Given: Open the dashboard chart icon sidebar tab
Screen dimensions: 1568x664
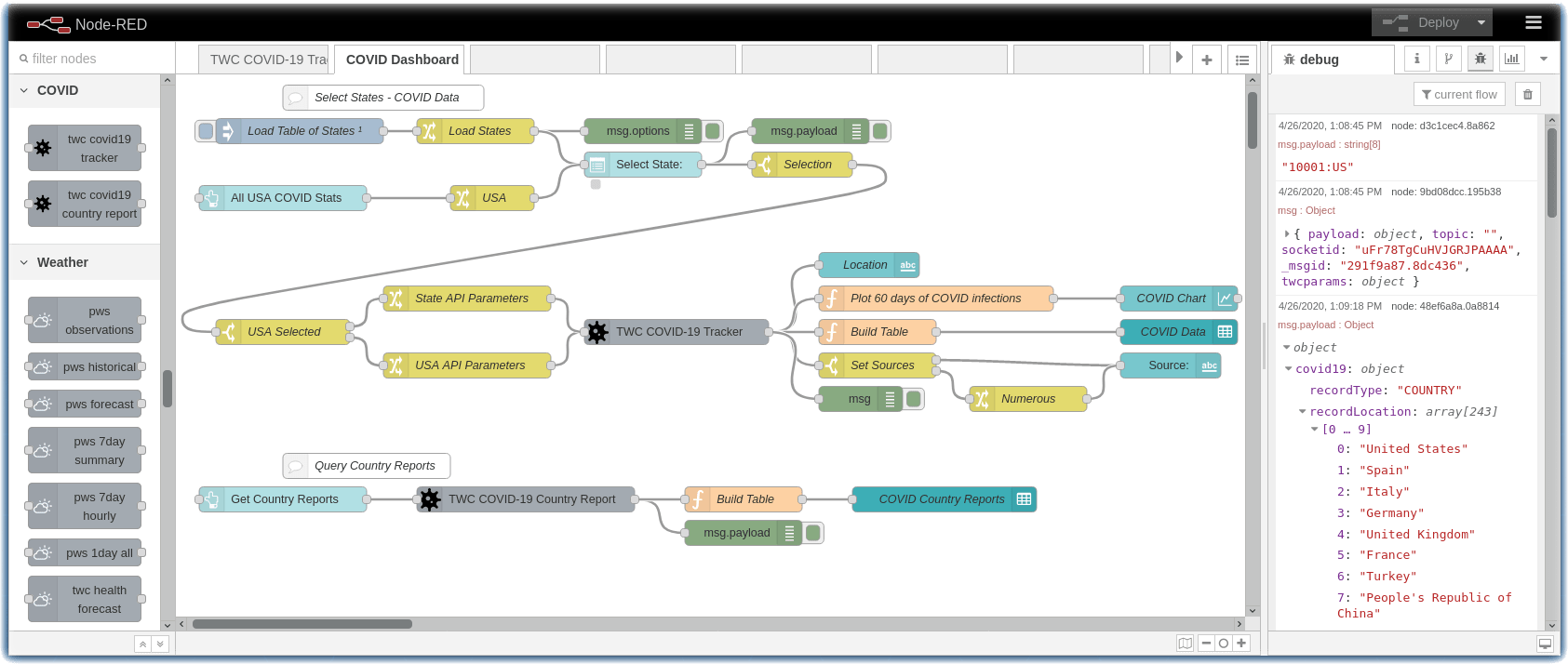Looking at the screenshot, I should [x=1511, y=59].
